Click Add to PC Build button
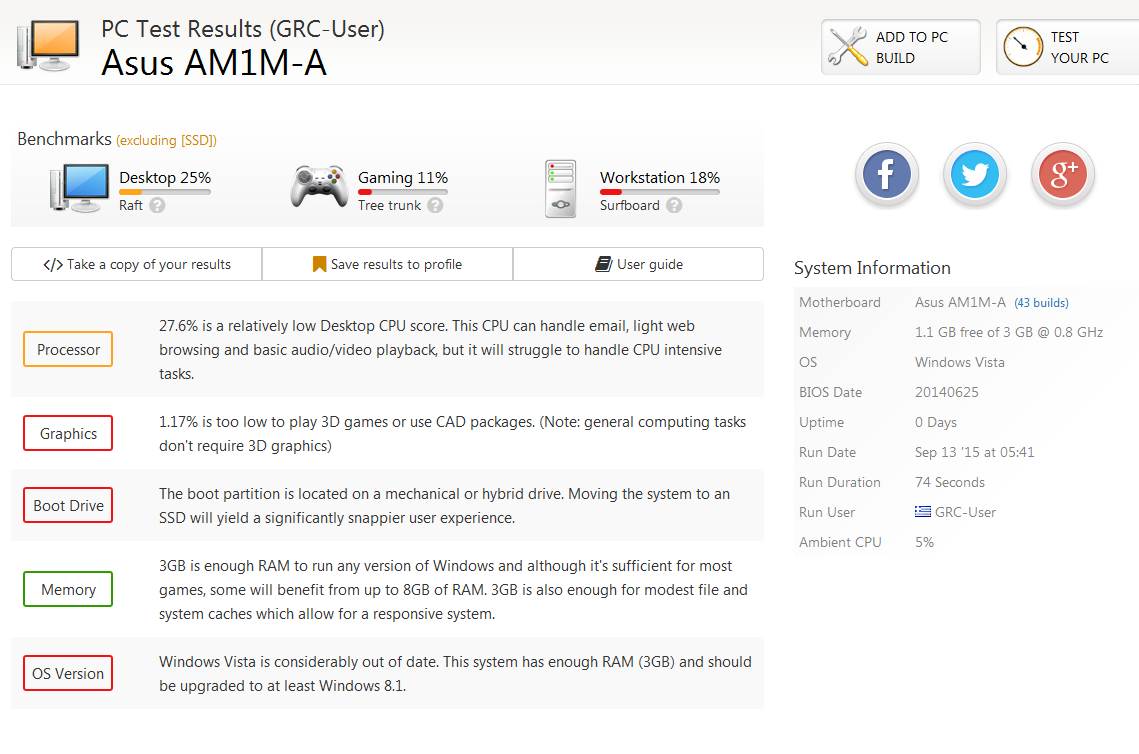The height and width of the screenshot is (754, 1139). click(901, 47)
